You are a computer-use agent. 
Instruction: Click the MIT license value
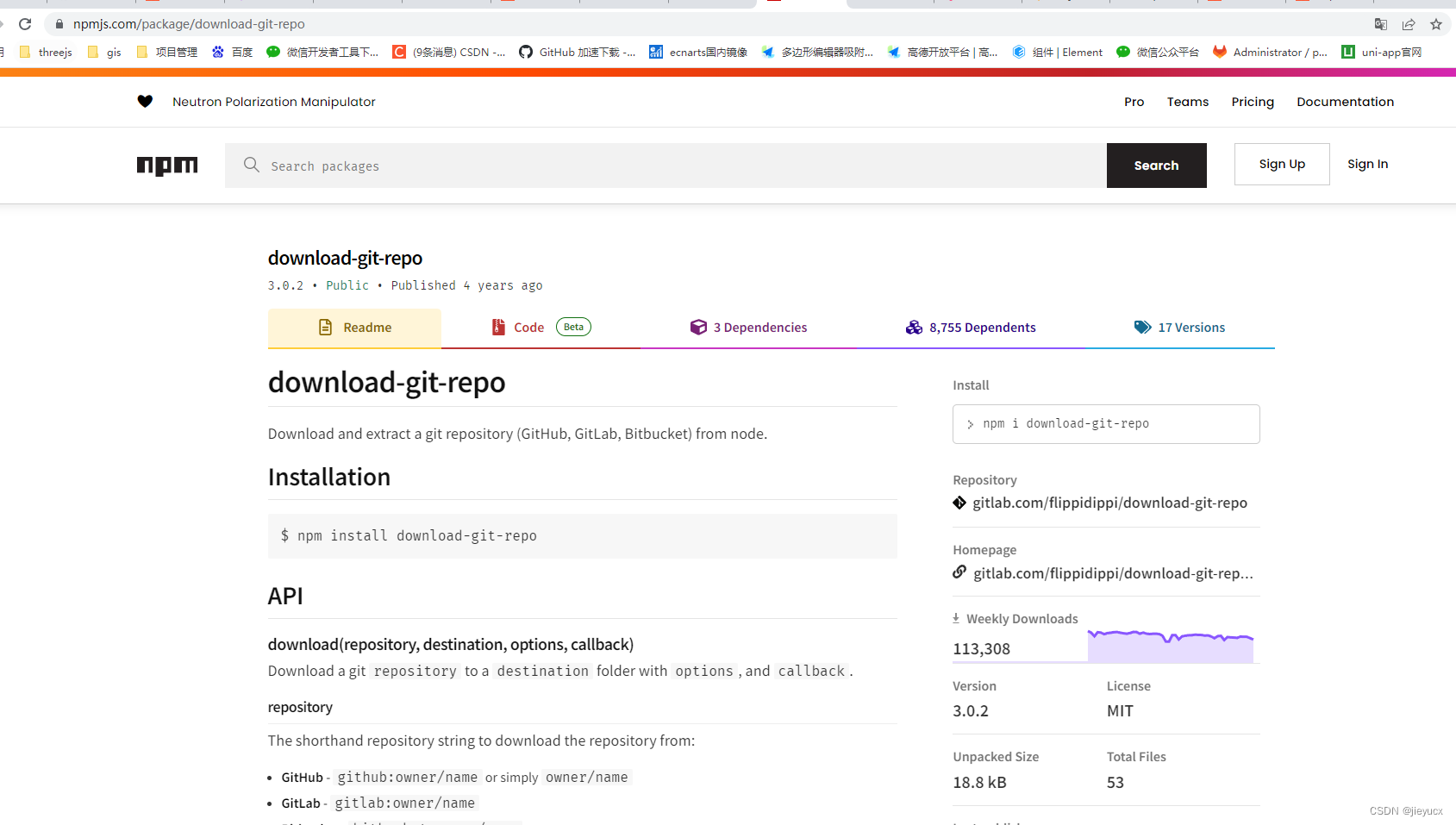(1120, 711)
